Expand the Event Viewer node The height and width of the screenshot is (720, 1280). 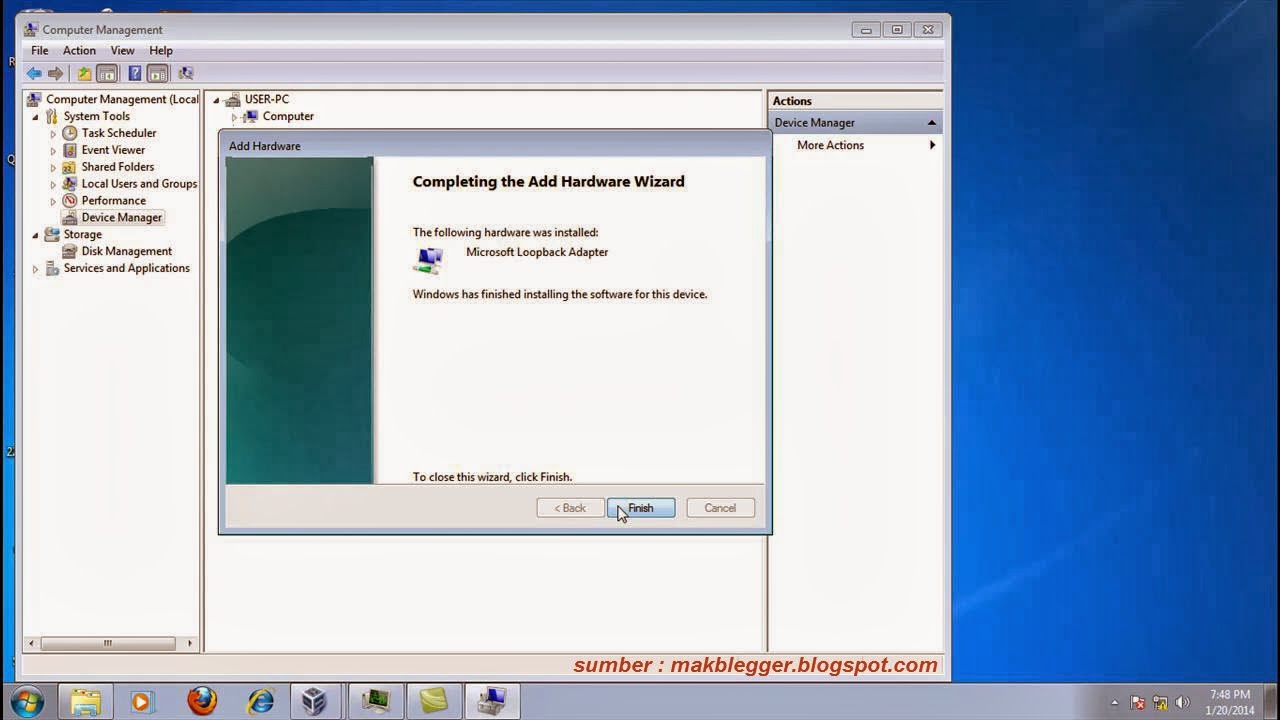point(54,151)
